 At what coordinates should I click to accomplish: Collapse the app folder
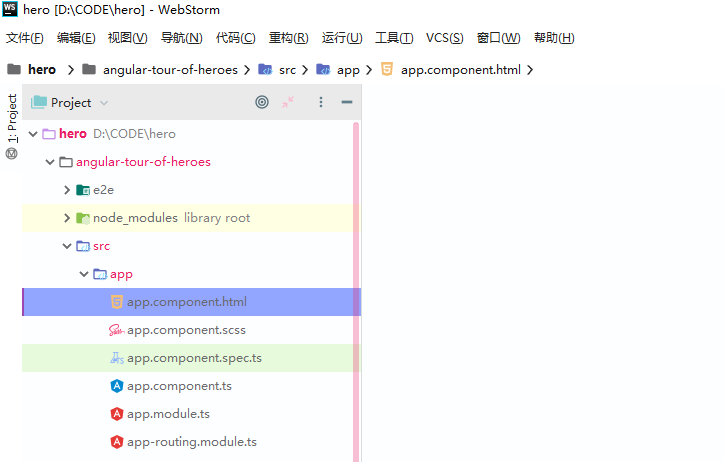click(x=84, y=274)
